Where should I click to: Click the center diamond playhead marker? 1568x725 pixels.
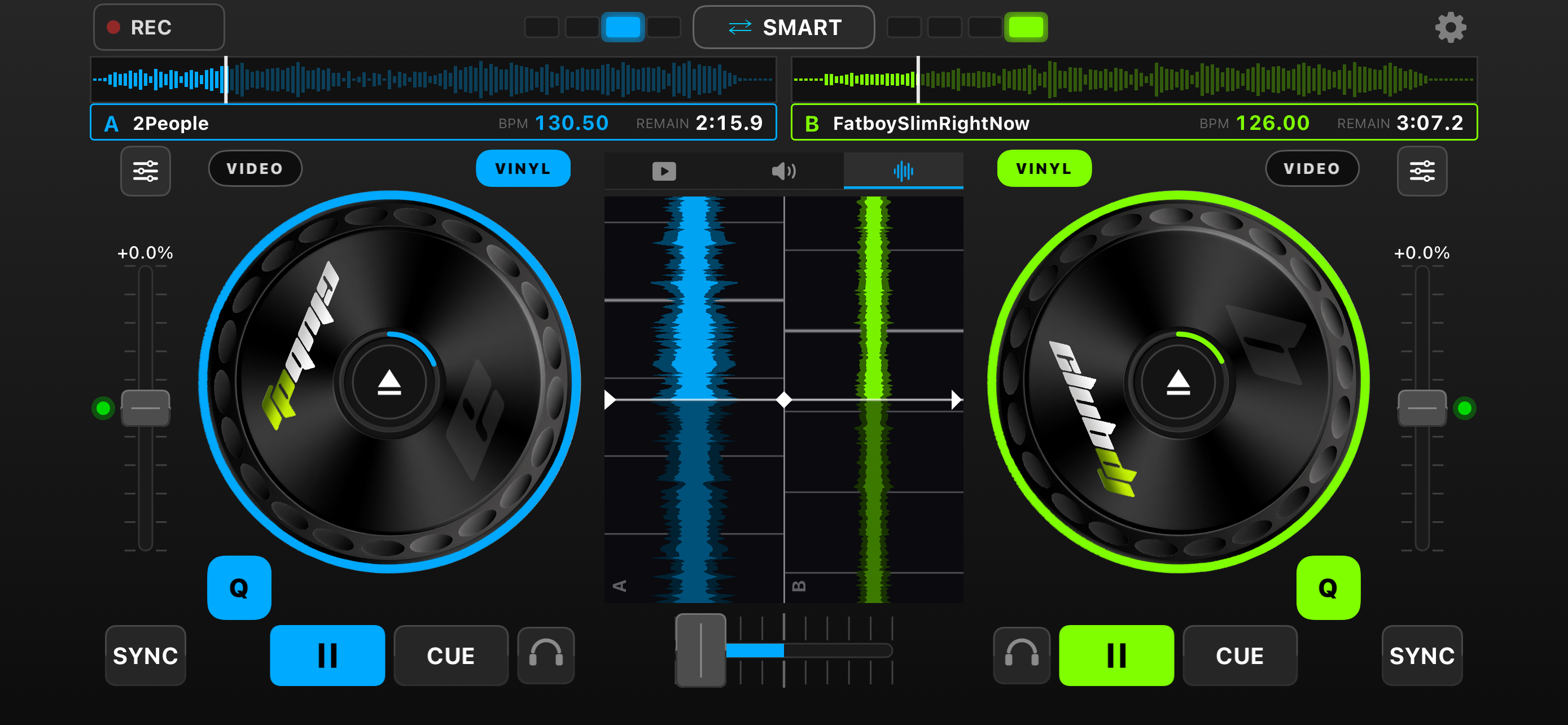point(784,400)
